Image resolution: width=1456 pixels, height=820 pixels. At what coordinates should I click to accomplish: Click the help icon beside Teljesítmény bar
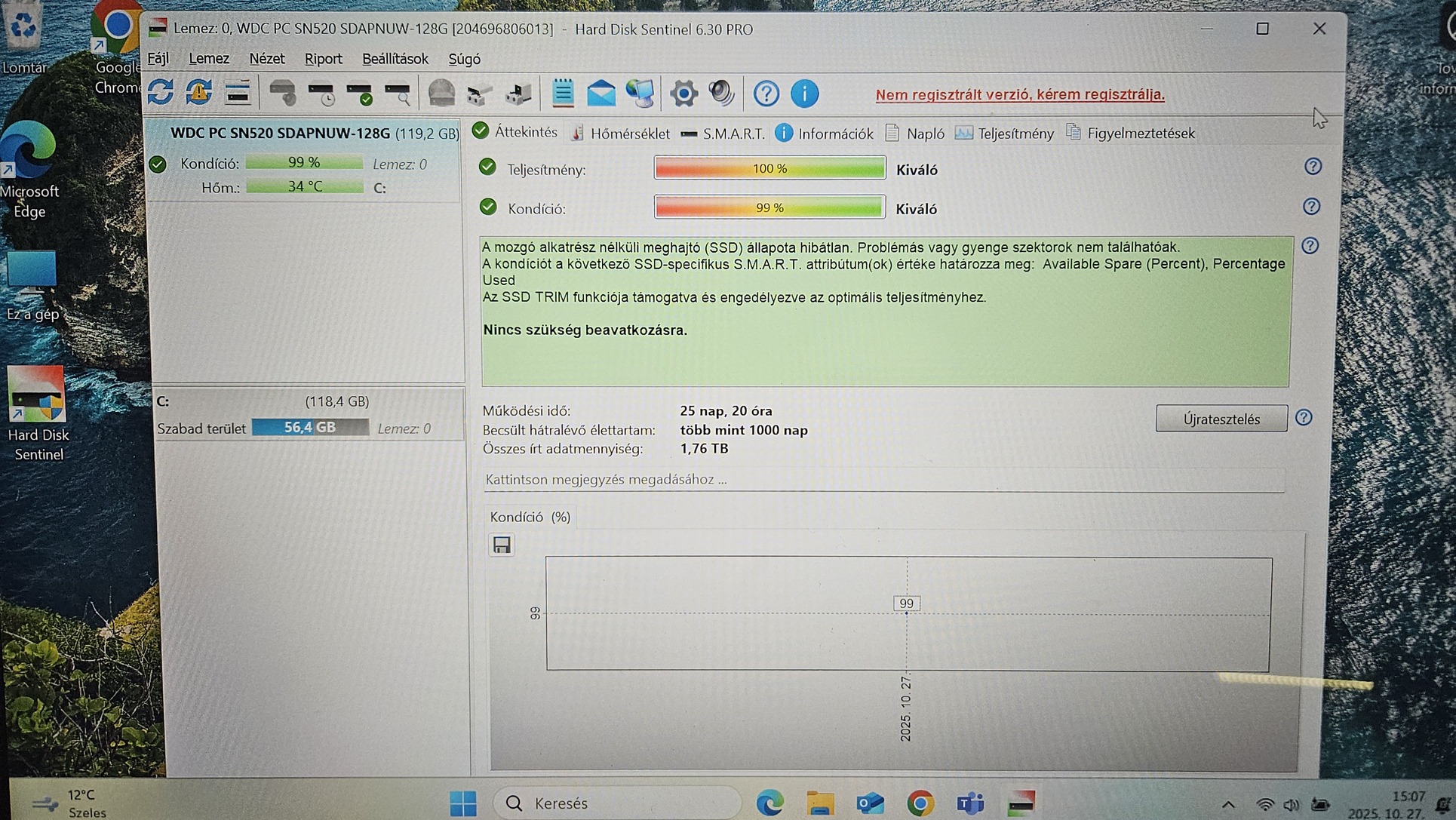pos(1313,167)
